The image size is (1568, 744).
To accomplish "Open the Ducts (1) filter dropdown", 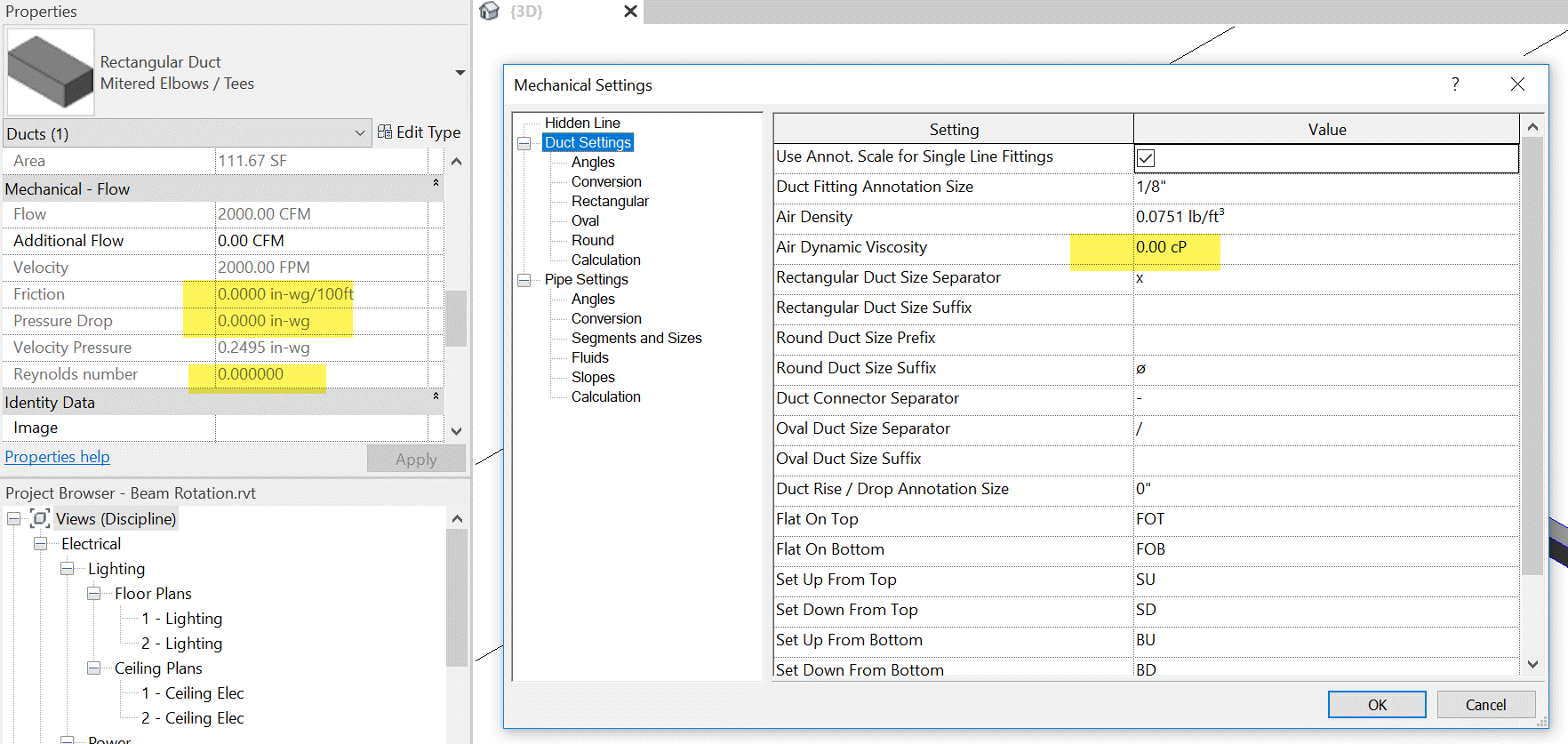I will tap(360, 133).
